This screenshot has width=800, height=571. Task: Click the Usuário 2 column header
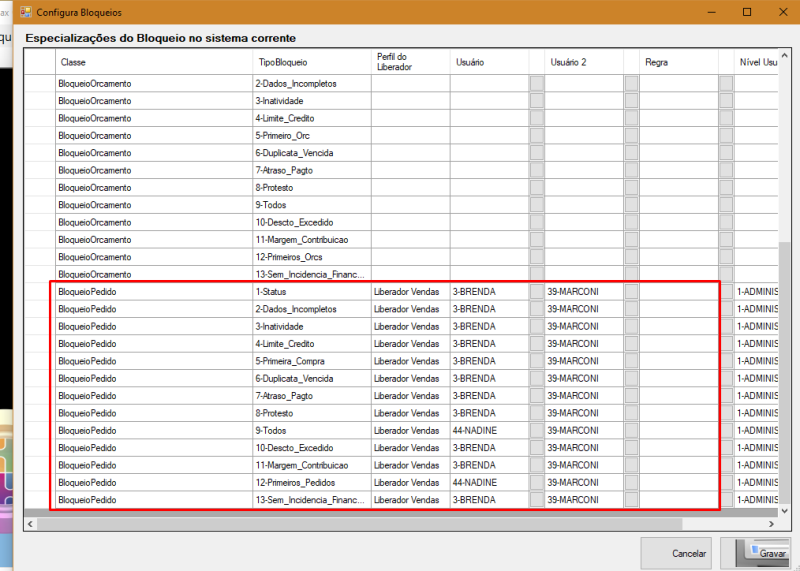[584, 62]
